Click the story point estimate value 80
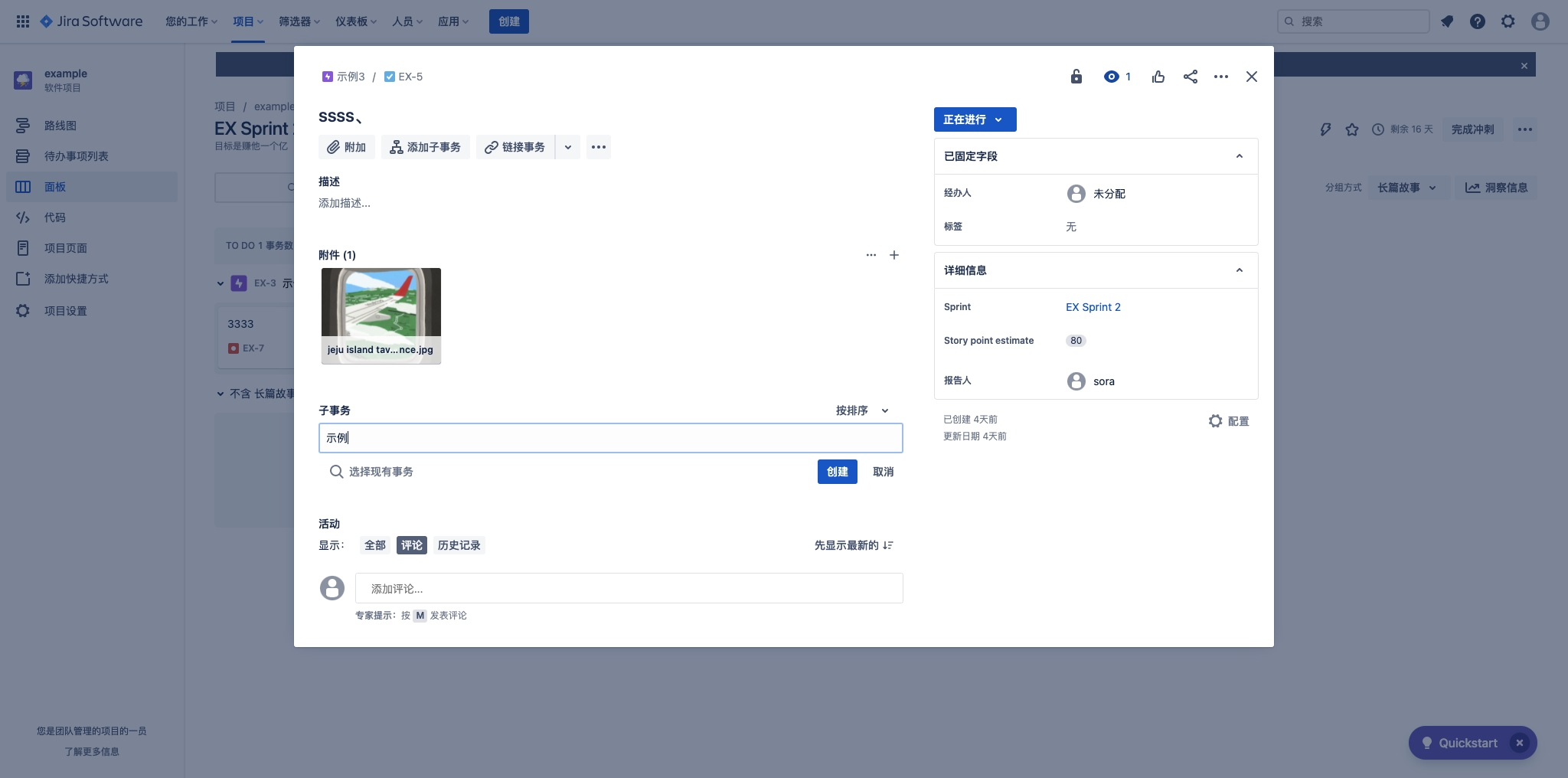 tap(1076, 341)
